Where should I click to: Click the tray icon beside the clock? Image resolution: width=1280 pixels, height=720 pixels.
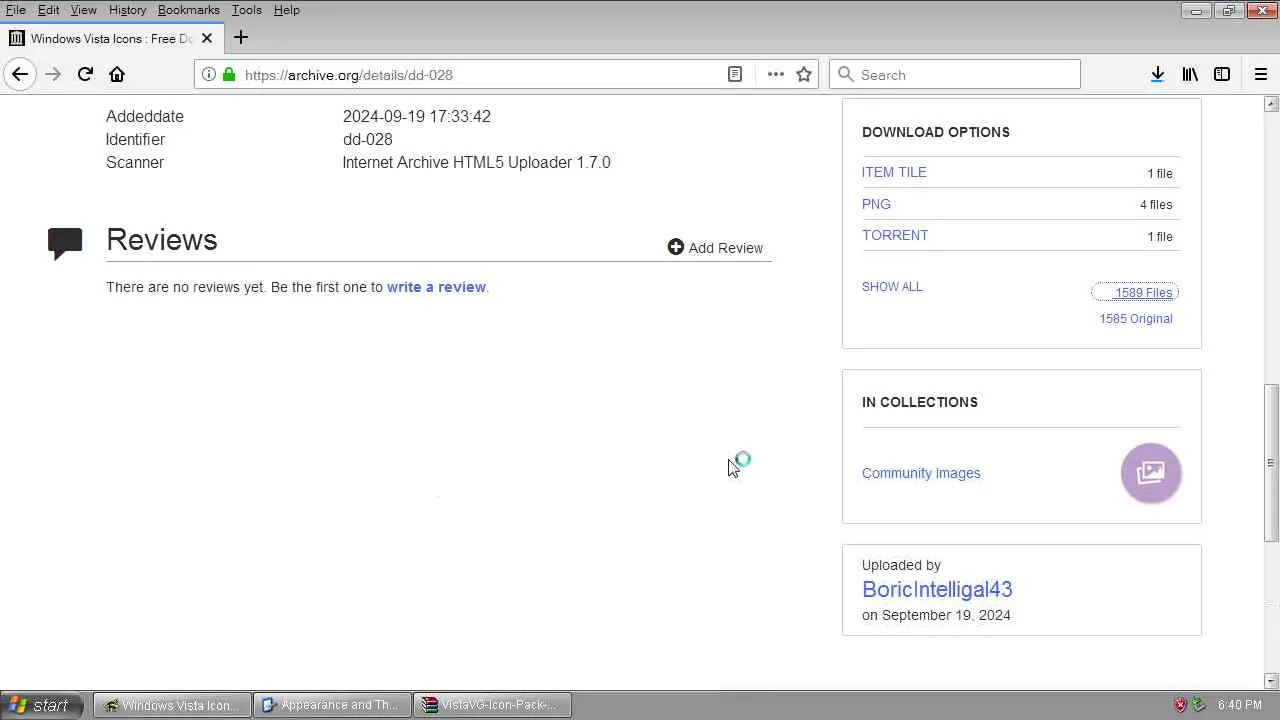1199,705
